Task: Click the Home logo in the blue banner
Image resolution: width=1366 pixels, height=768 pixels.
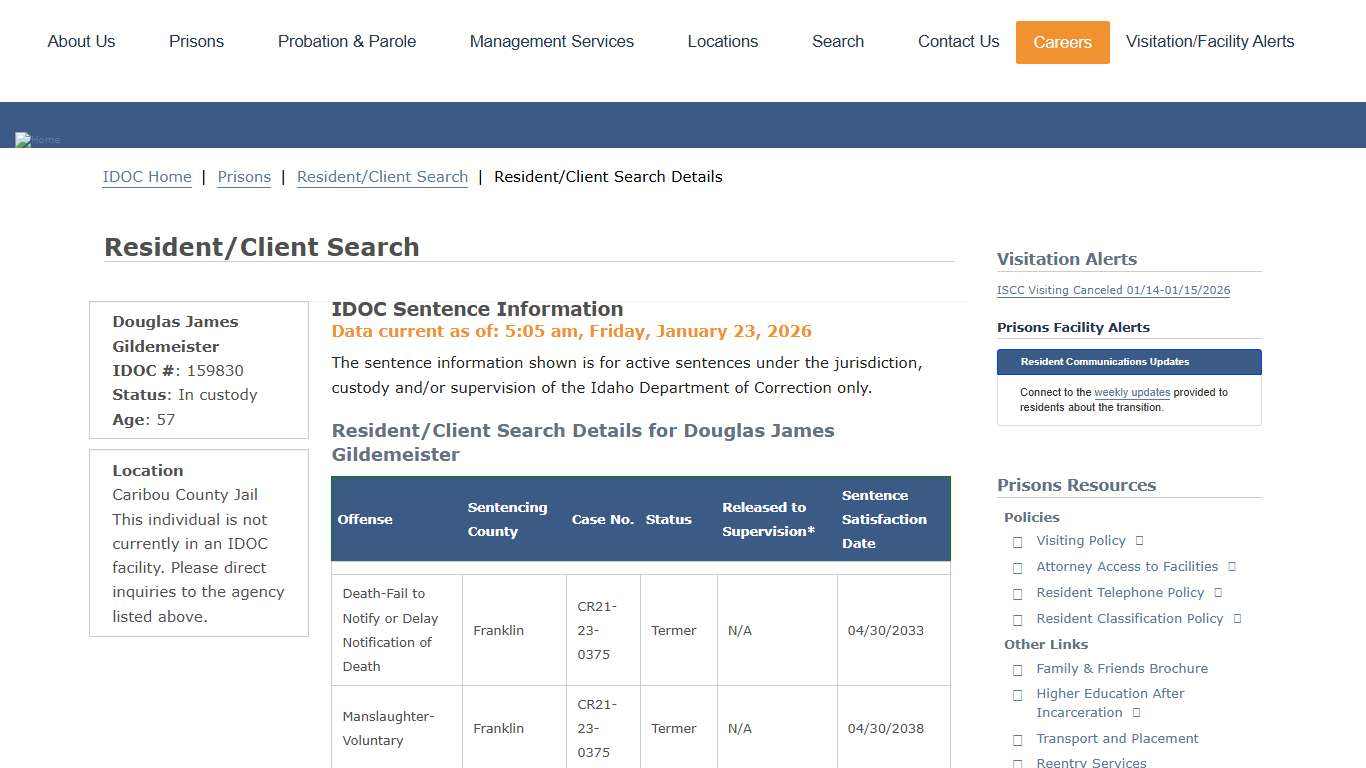Action: [x=37, y=139]
